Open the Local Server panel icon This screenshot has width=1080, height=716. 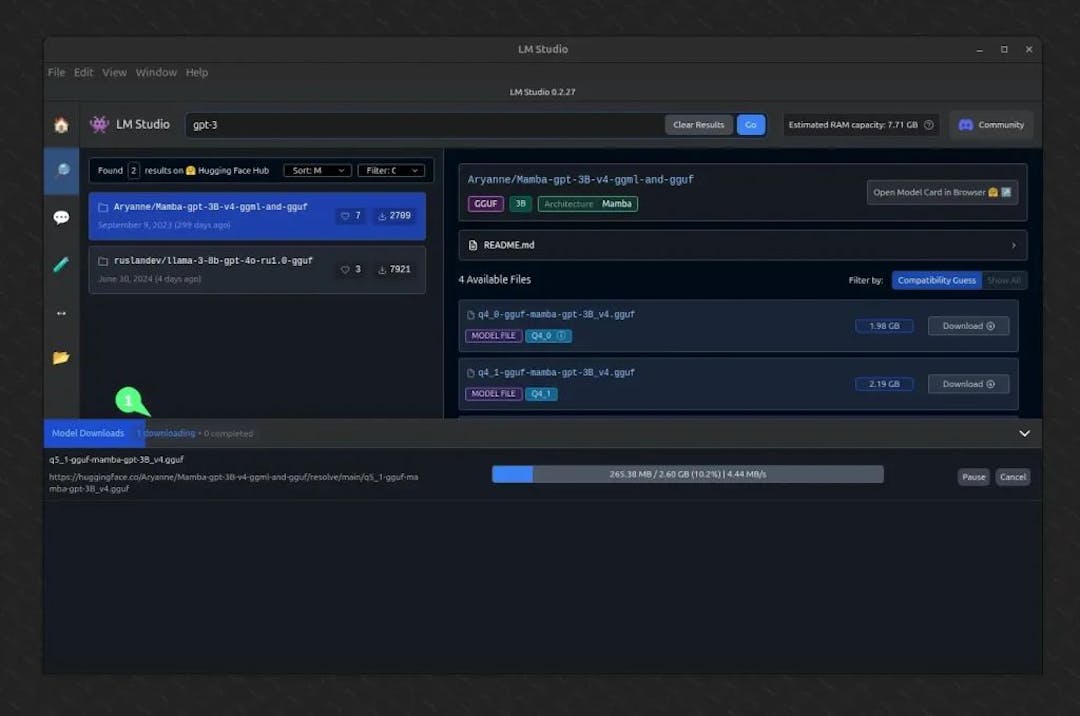coord(60,313)
